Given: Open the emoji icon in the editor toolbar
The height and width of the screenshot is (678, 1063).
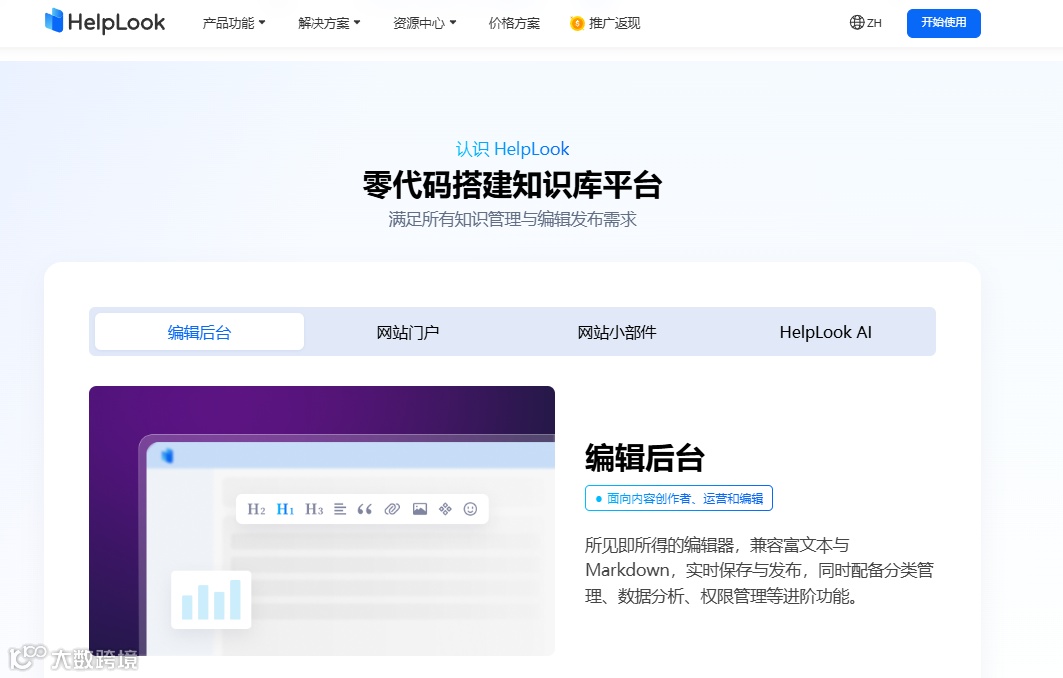Looking at the screenshot, I should [471, 509].
